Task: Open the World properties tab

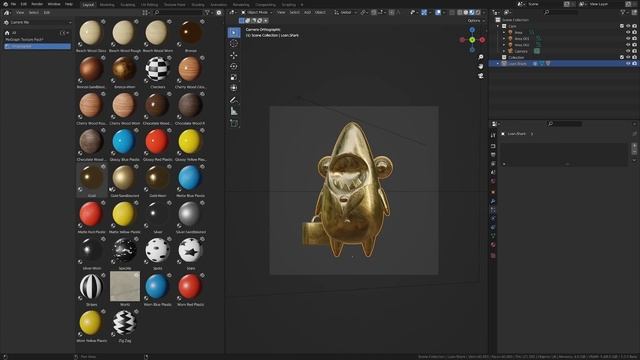Action: [493, 181]
